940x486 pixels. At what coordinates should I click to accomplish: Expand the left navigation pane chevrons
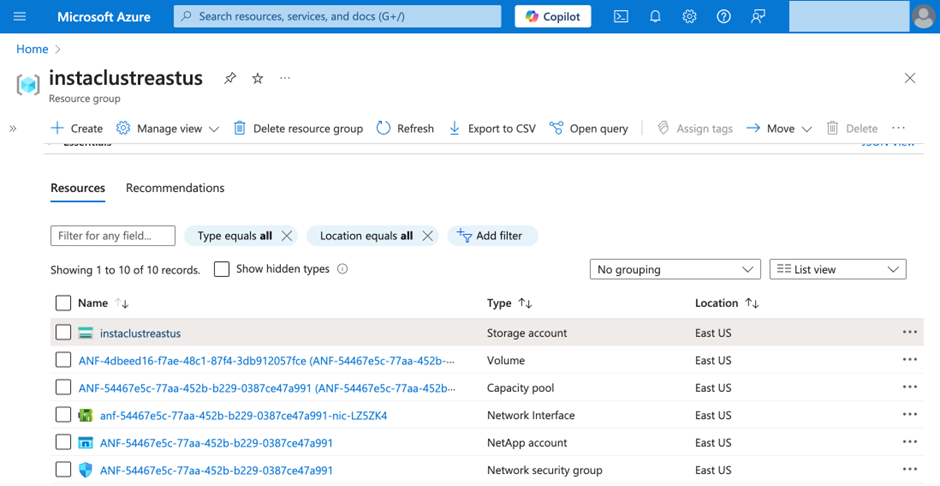tap(13, 128)
